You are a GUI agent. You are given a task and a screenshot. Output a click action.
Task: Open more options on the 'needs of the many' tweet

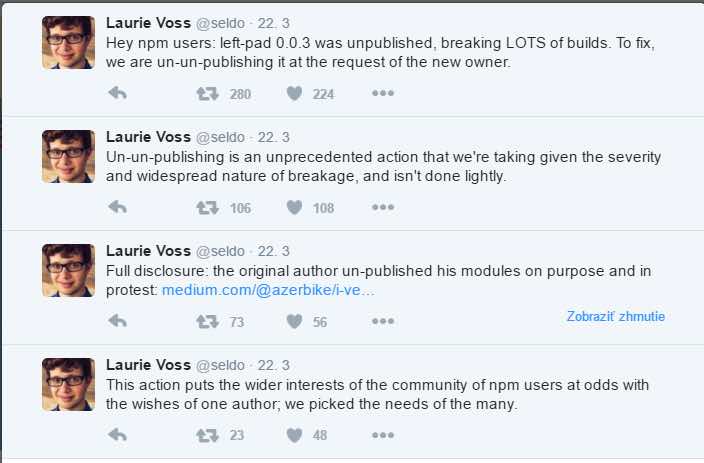point(383,435)
